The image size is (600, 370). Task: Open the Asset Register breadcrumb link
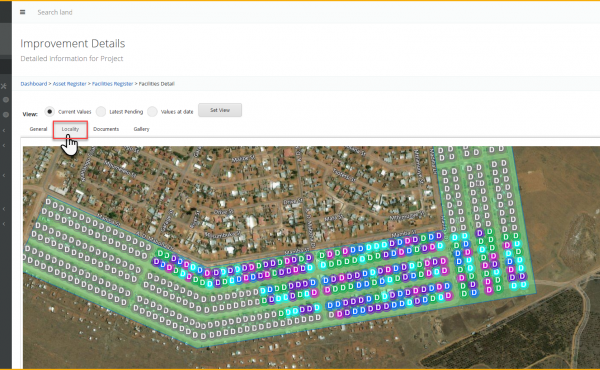69,84
